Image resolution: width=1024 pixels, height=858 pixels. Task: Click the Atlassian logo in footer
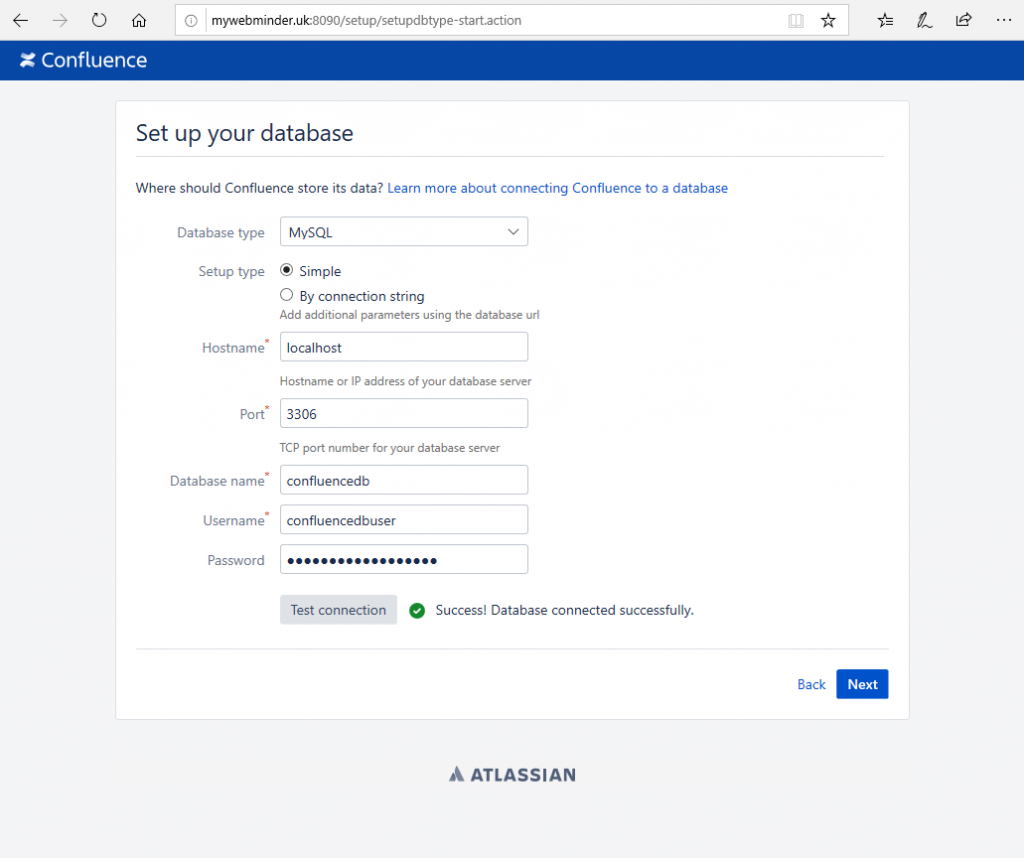click(x=513, y=774)
